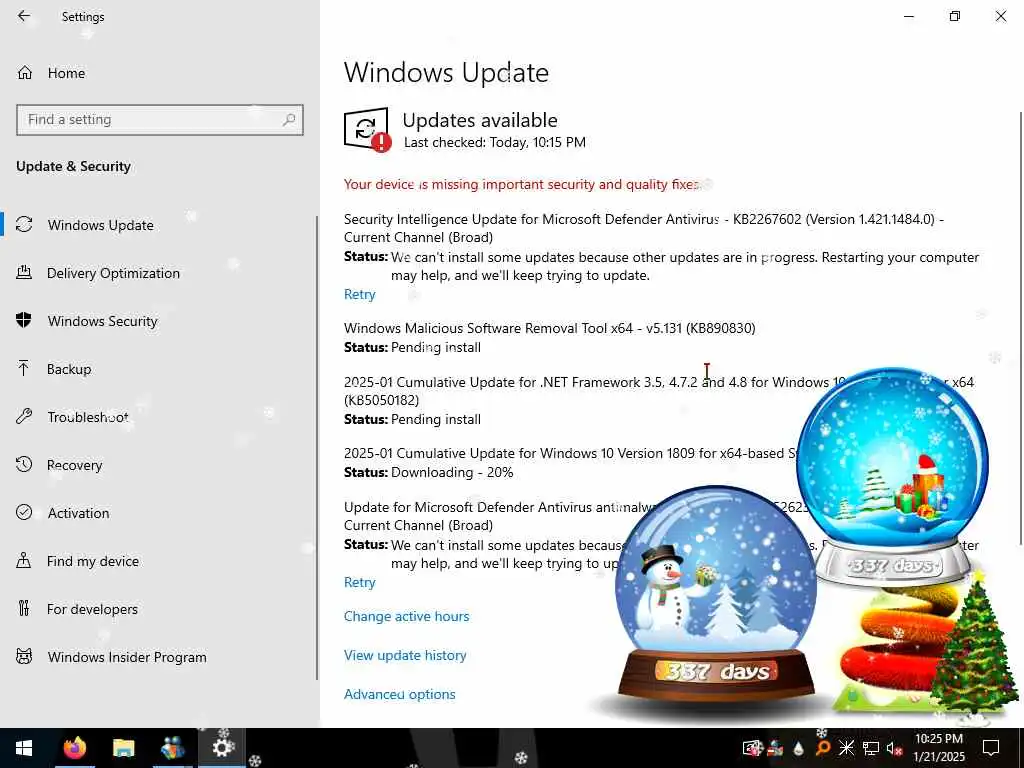Click the volume muted tray icon
The image size is (1024, 768).
[x=895, y=748]
